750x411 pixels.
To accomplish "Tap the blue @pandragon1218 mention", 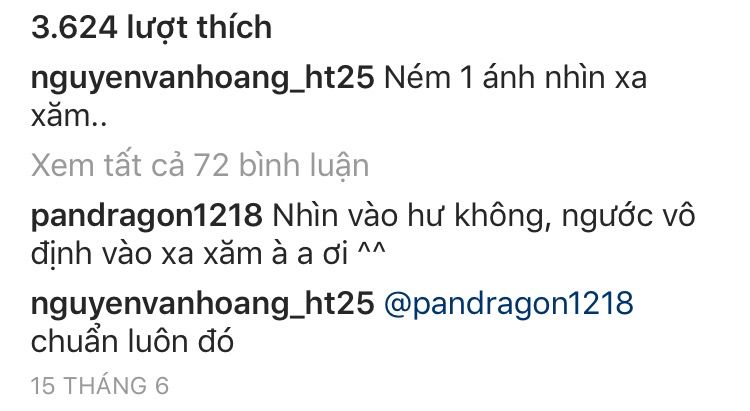I will pyautogui.click(x=508, y=304).
